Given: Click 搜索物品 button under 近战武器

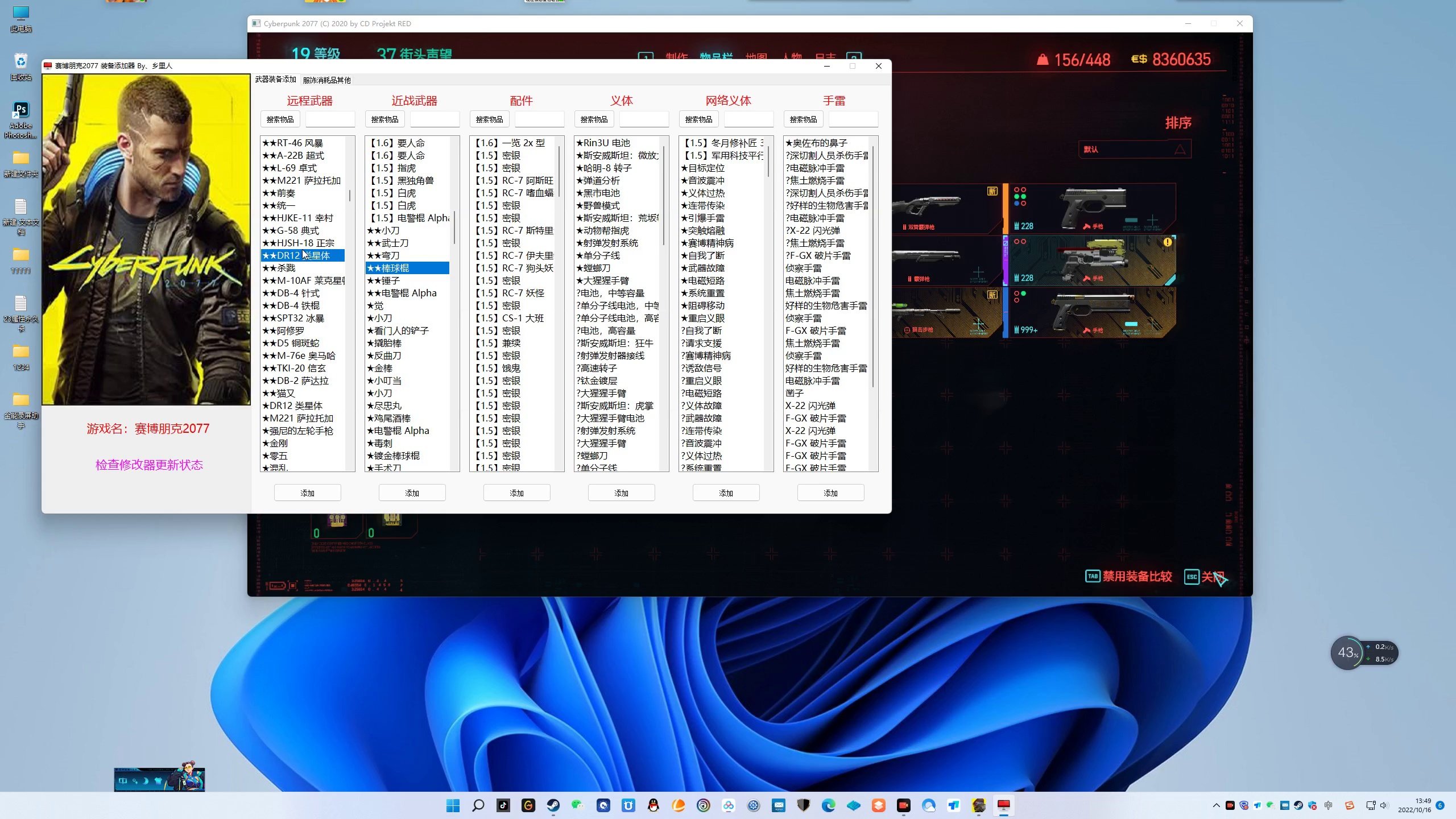Looking at the screenshot, I should coord(384,119).
